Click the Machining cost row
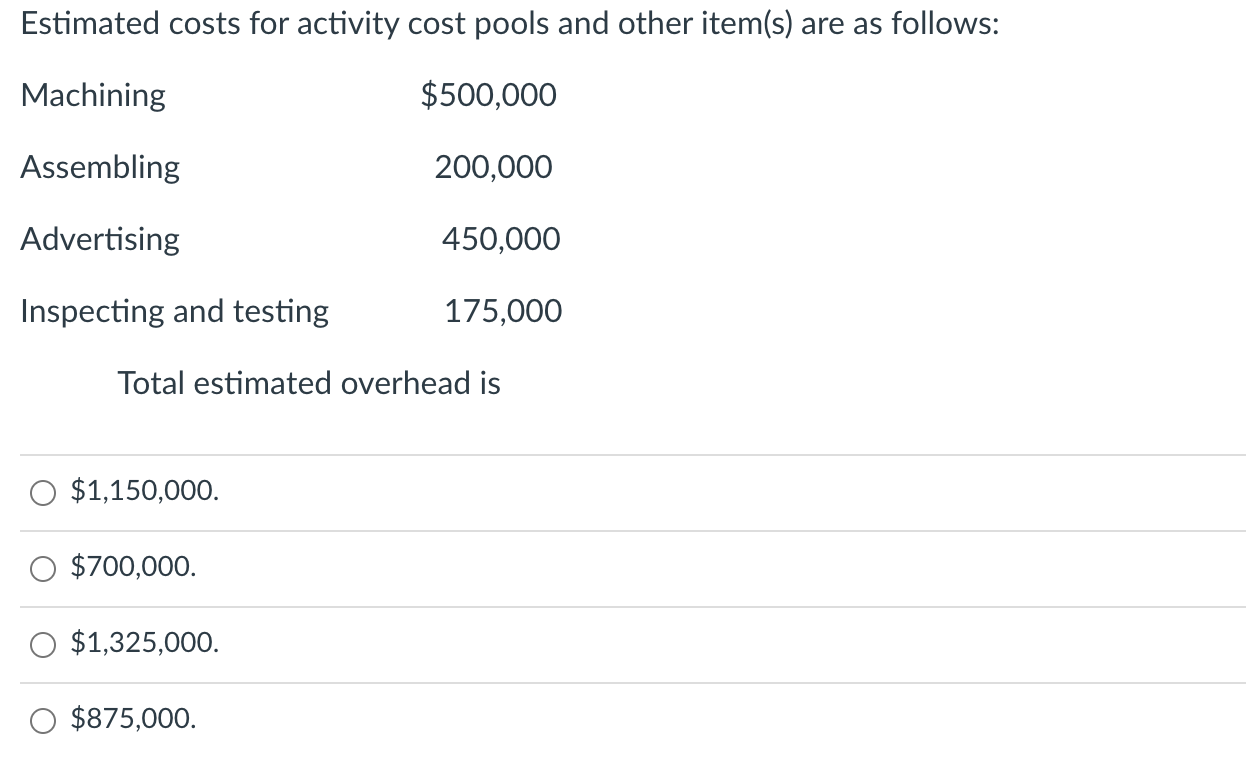The image size is (1246, 778). point(93,96)
